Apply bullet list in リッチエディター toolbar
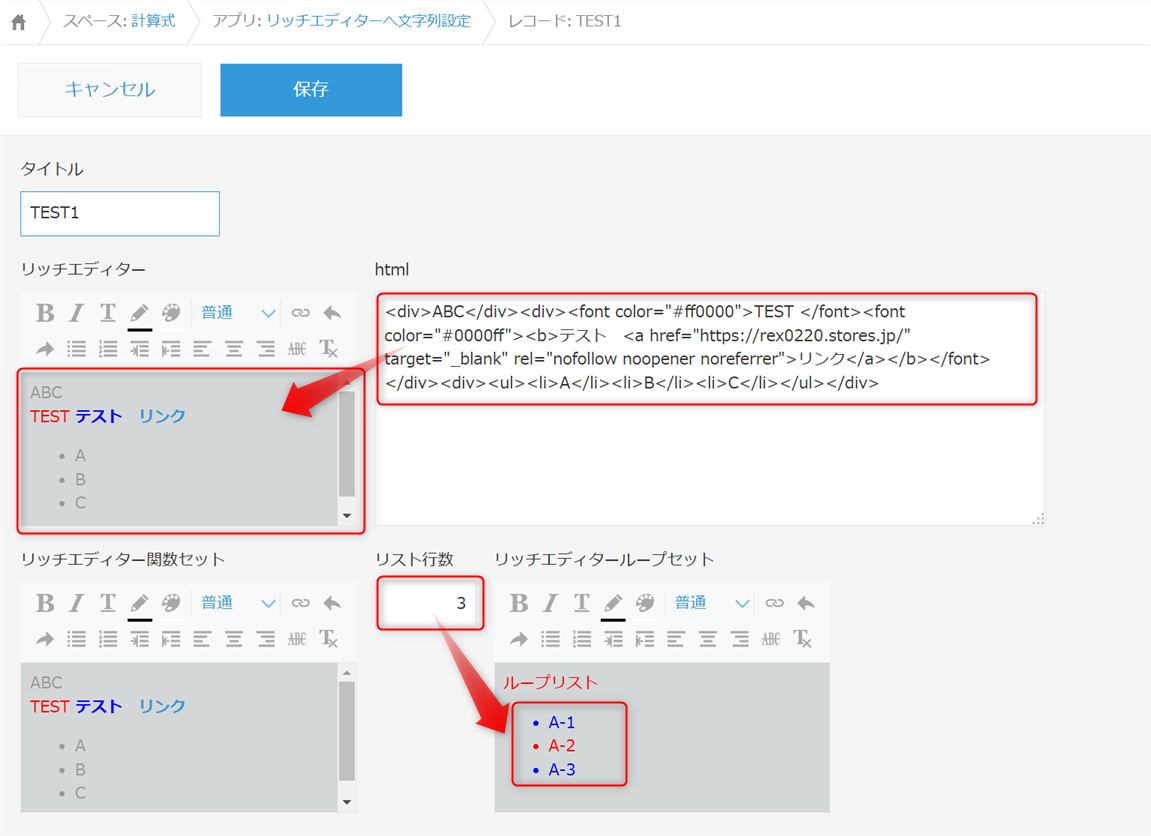 coord(76,349)
